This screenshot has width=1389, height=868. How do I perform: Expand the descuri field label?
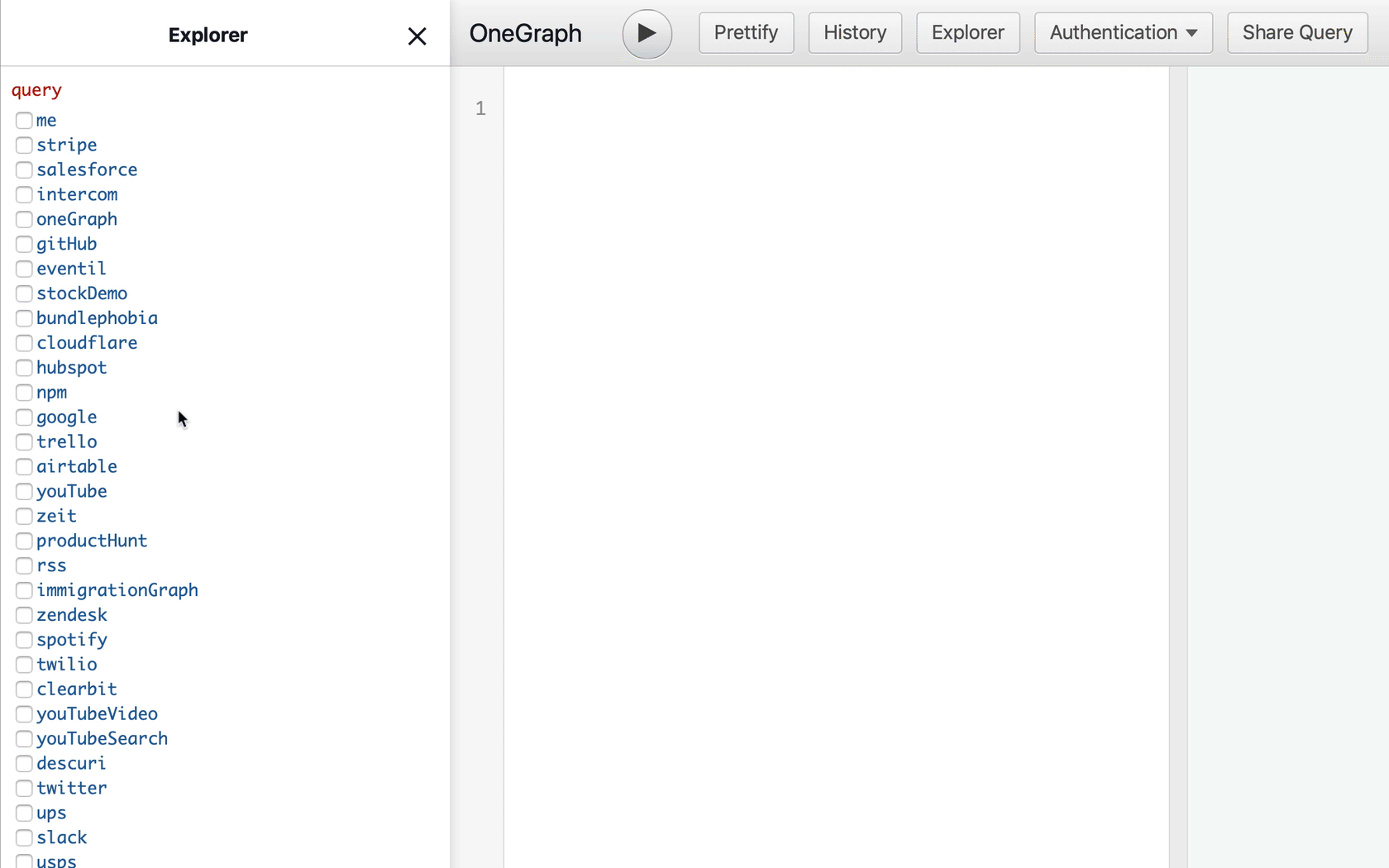click(71, 764)
